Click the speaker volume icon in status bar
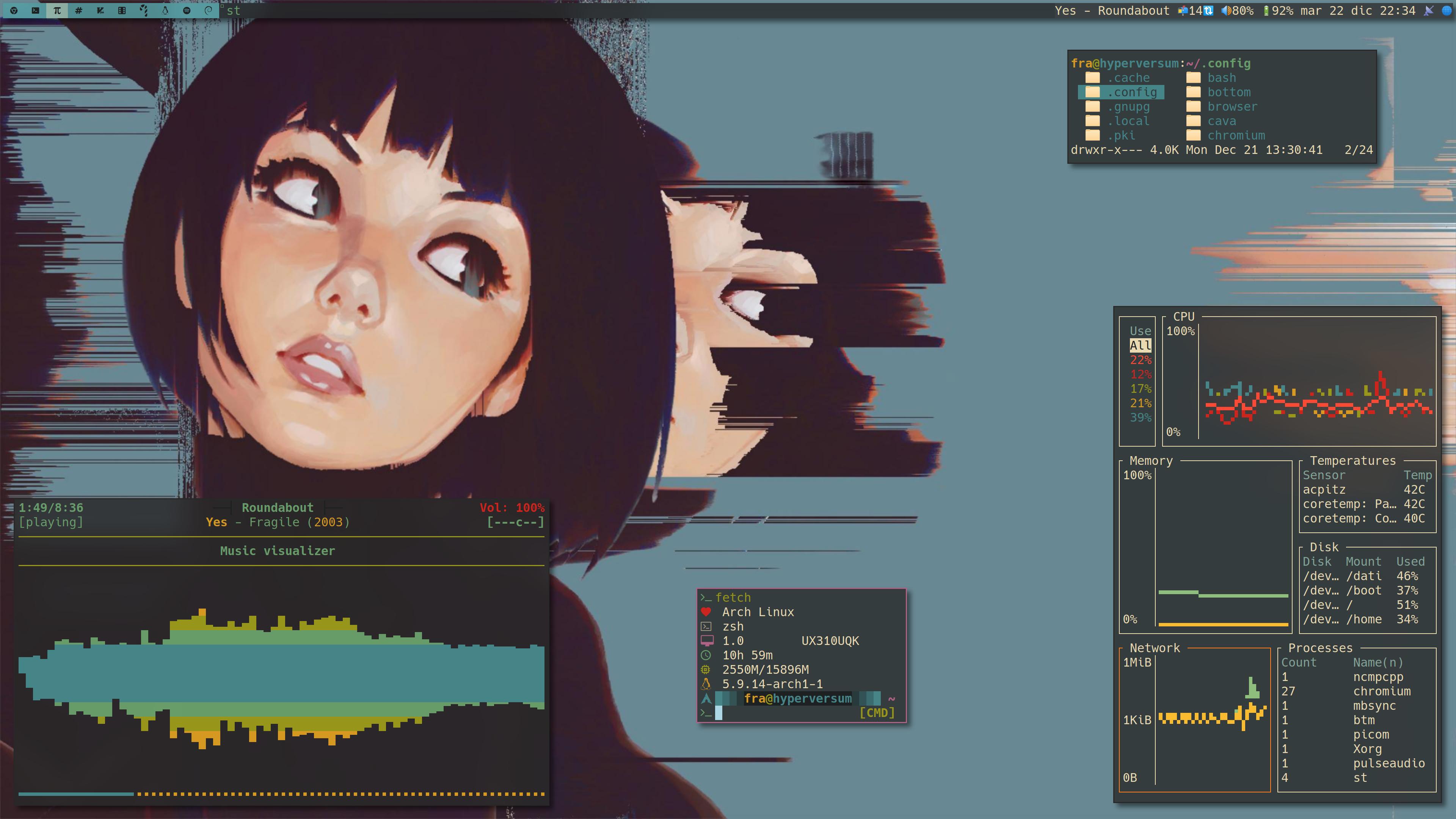The width and height of the screenshot is (1456, 819). coord(1225,10)
